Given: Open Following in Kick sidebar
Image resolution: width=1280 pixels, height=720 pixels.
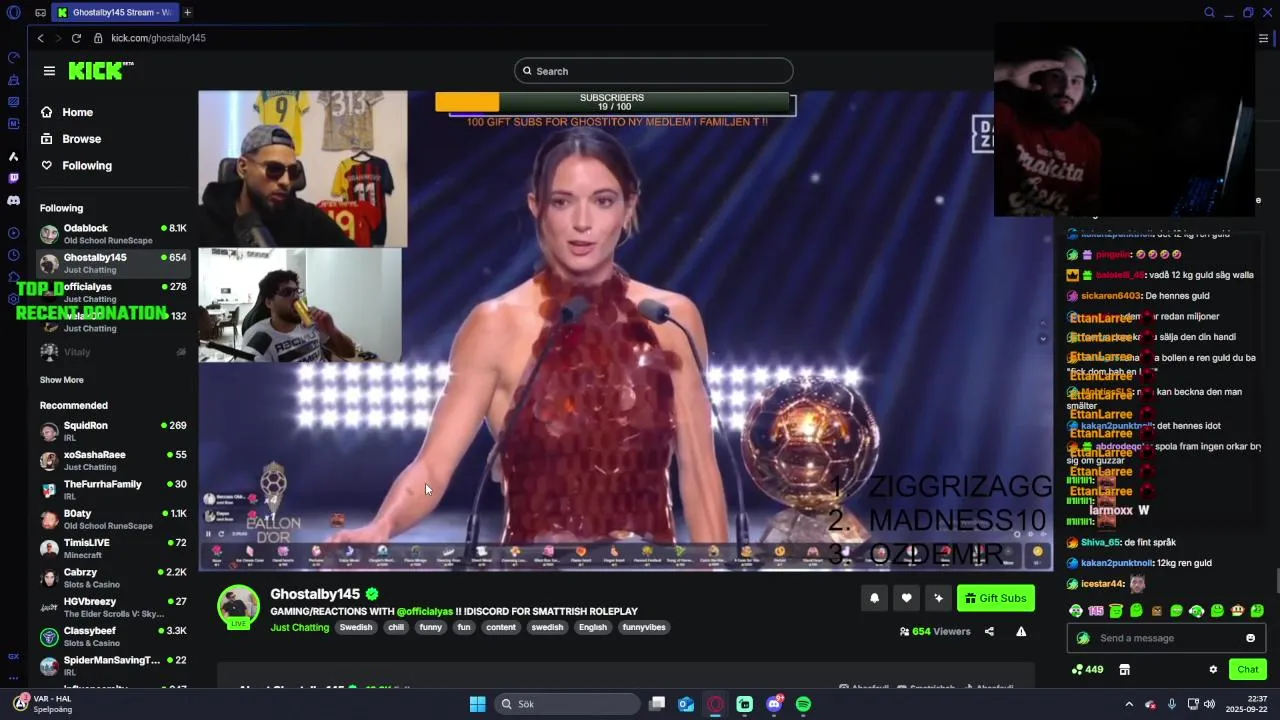Looking at the screenshot, I should [x=87, y=165].
